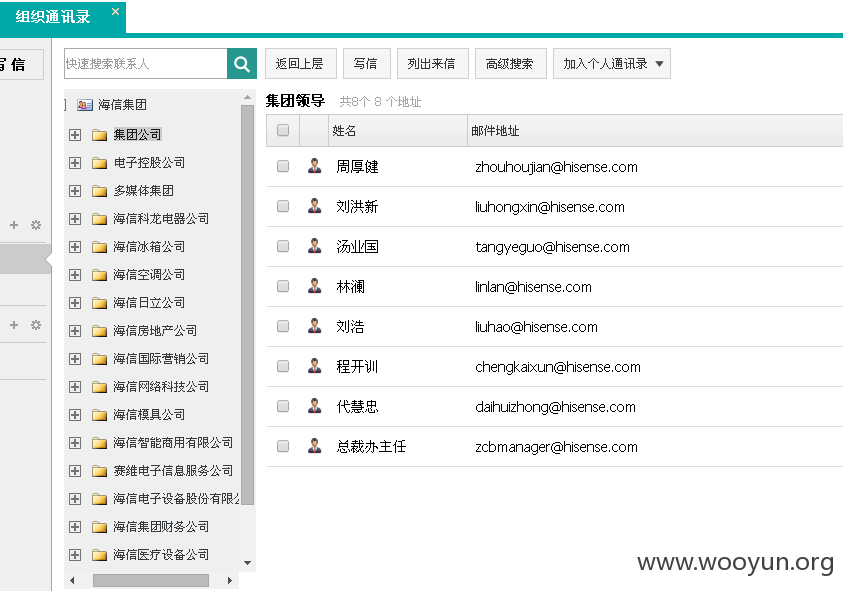The image size is (843, 591).
Task: Click the horizontal scrollbar under the tree
Action: click(151, 580)
